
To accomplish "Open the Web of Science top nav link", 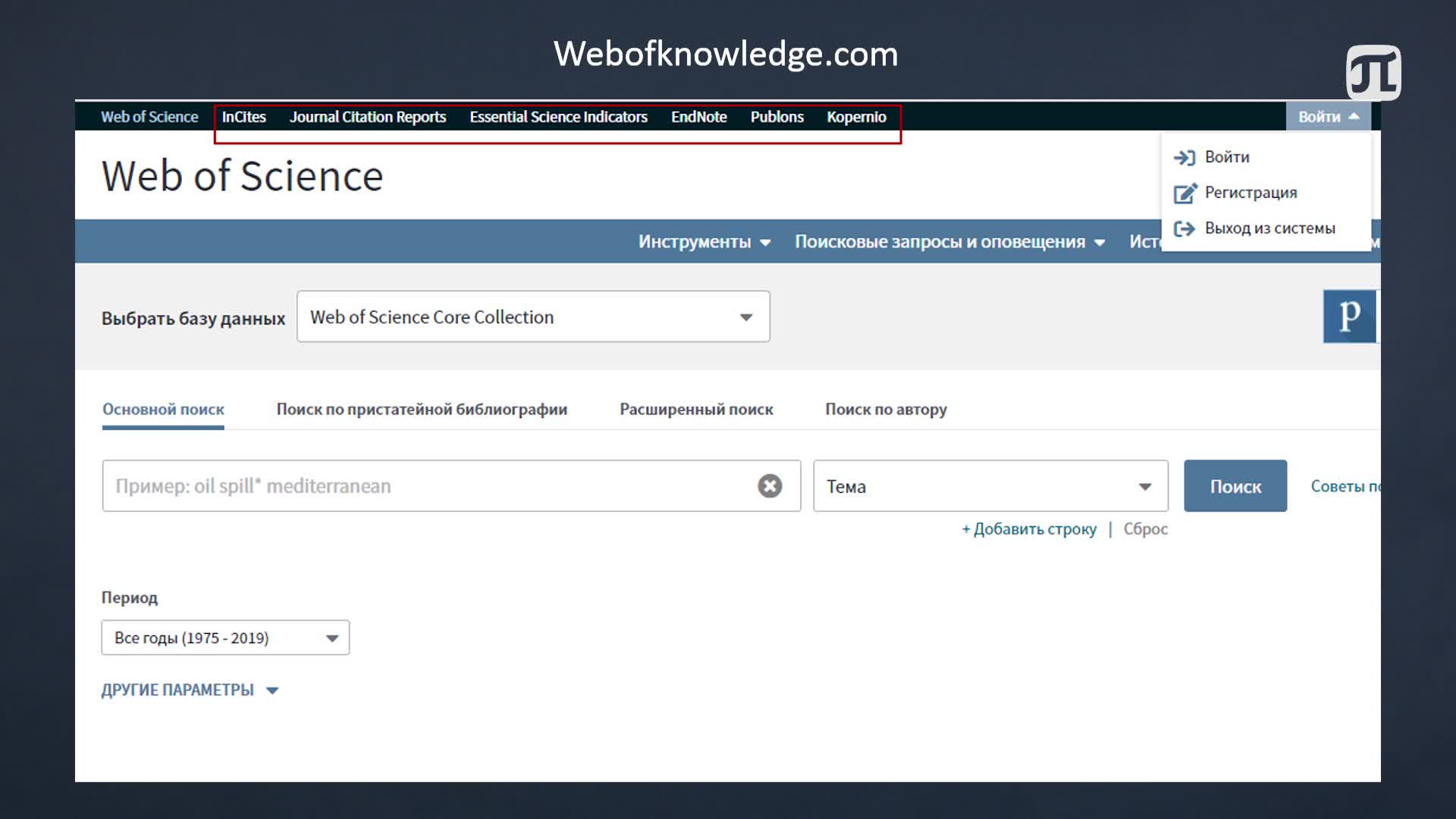I will [x=149, y=117].
